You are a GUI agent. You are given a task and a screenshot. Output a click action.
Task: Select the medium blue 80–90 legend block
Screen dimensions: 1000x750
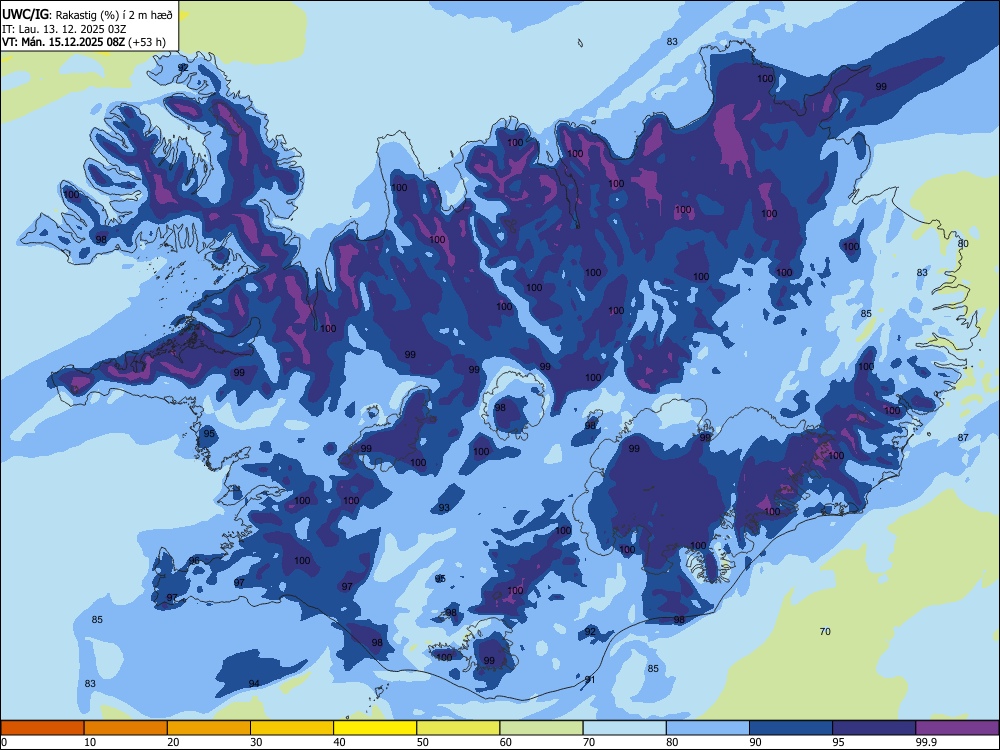[x=708, y=728]
